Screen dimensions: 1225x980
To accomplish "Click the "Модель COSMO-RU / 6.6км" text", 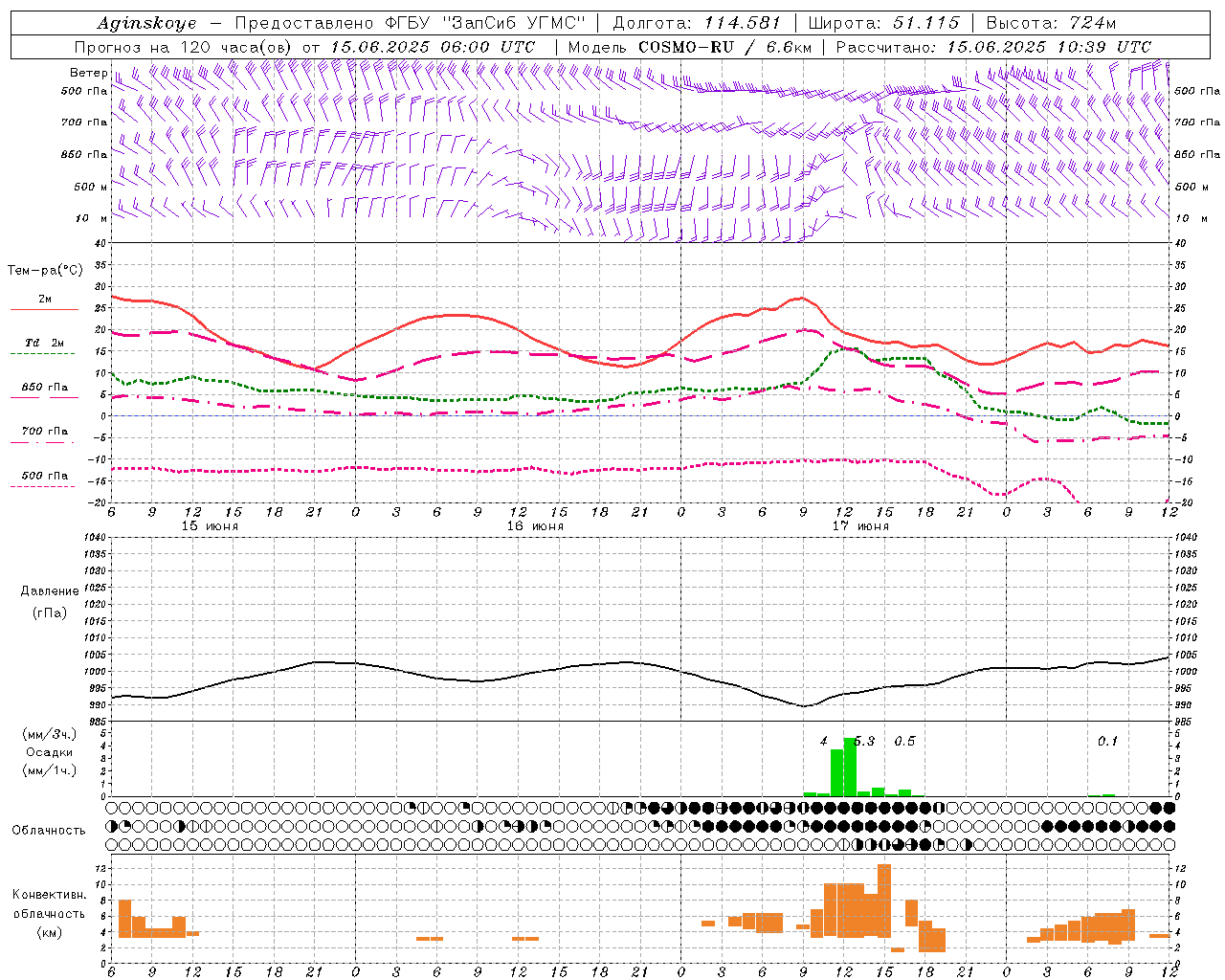I will tap(690, 47).
